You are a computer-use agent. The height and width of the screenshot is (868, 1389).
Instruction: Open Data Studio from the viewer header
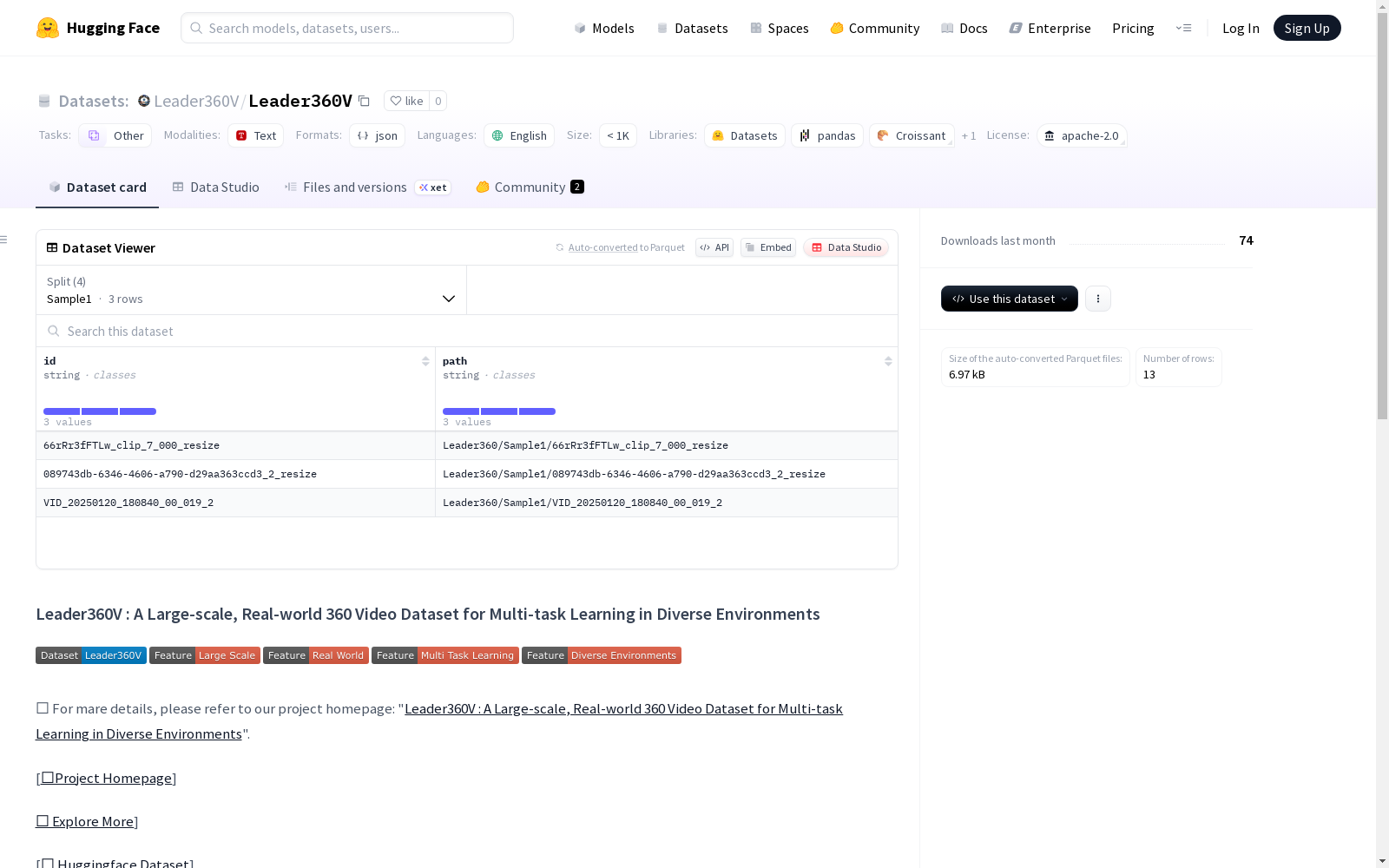pos(846,247)
